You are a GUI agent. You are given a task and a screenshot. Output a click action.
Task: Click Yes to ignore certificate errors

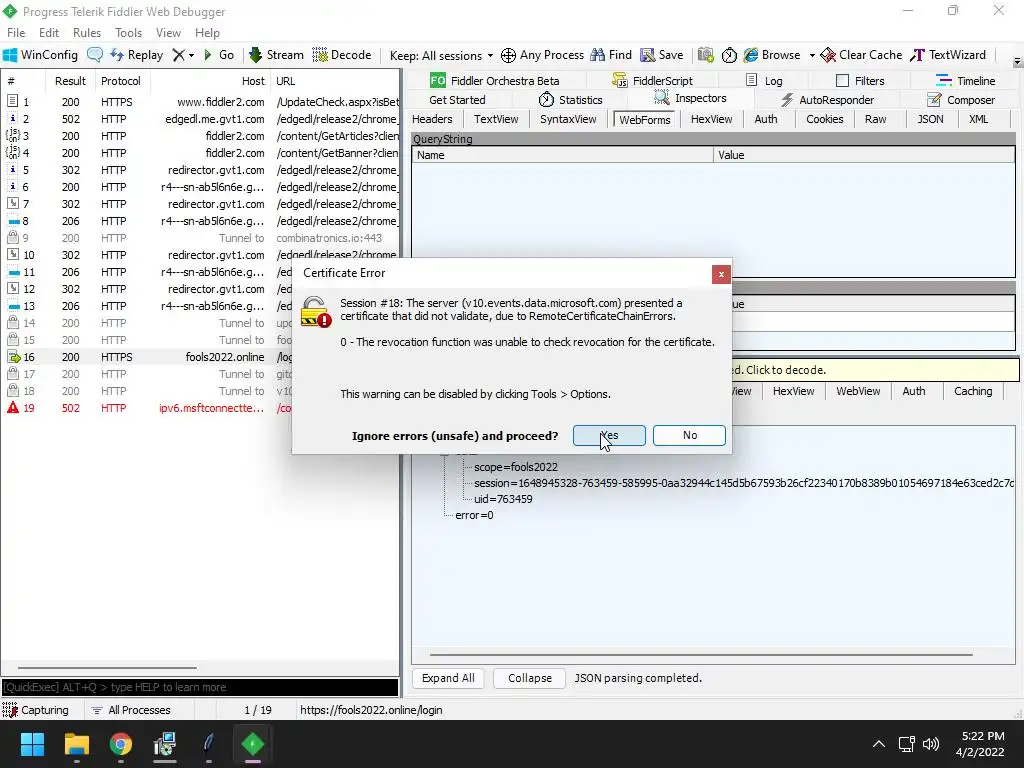[x=609, y=436]
